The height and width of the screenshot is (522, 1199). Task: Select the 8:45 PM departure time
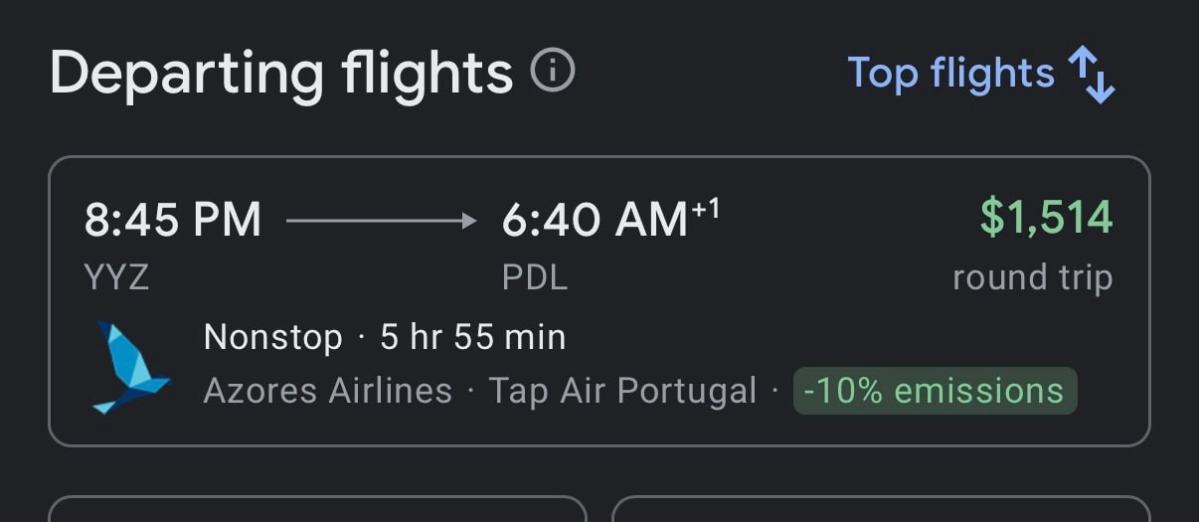click(173, 220)
